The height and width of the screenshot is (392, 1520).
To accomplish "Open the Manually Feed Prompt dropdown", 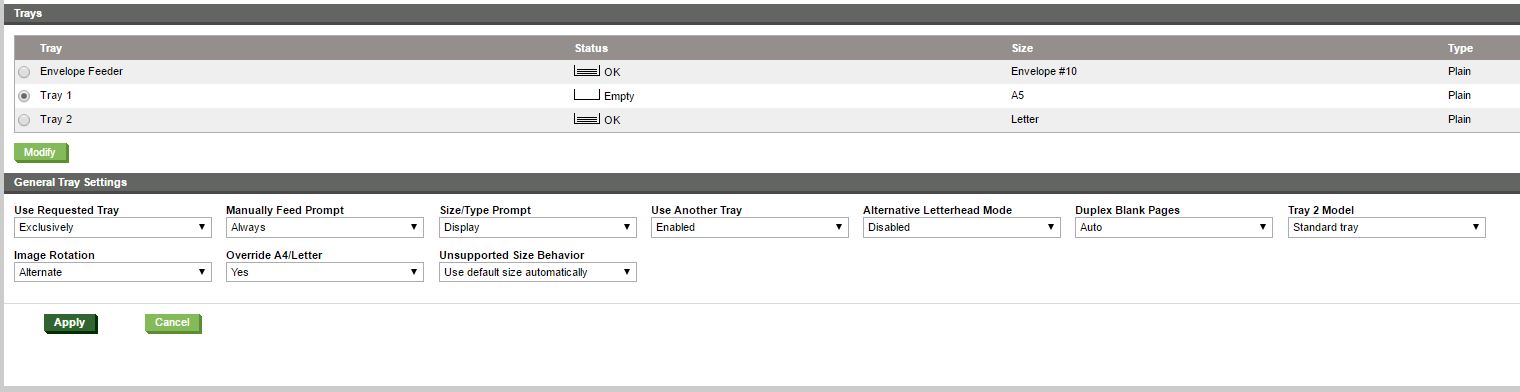I will pyautogui.click(x=325, y=227).
